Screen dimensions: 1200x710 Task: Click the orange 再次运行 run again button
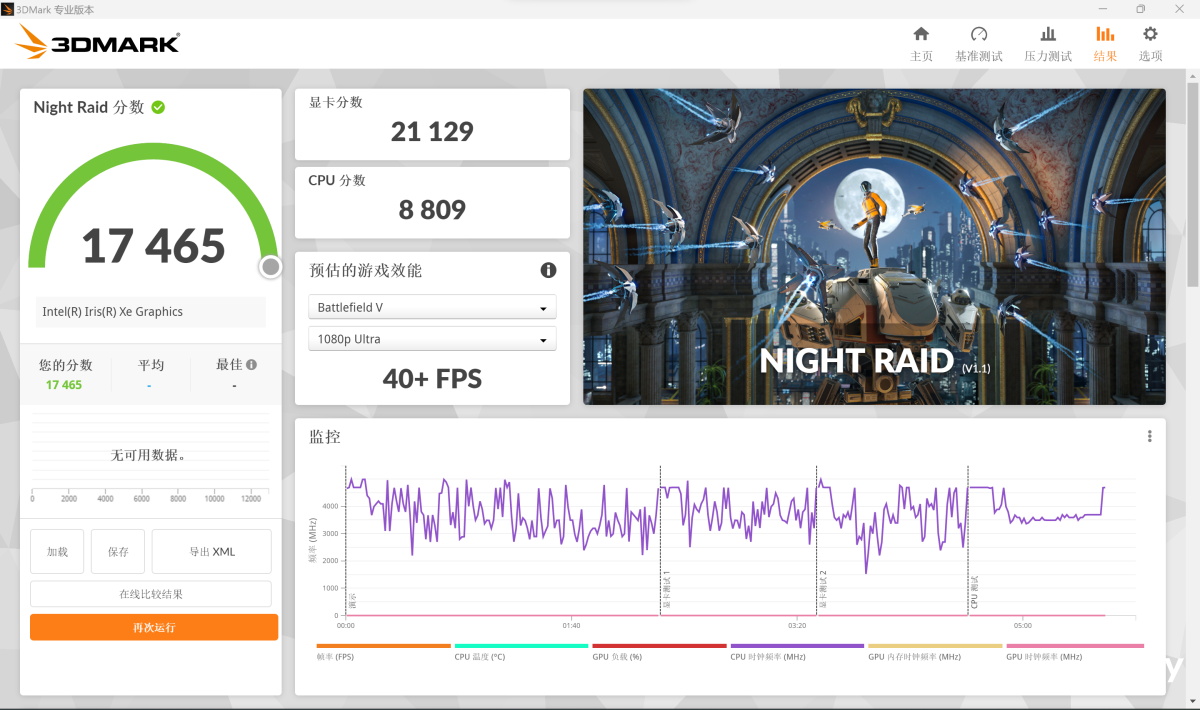click(x=154, y=627)
